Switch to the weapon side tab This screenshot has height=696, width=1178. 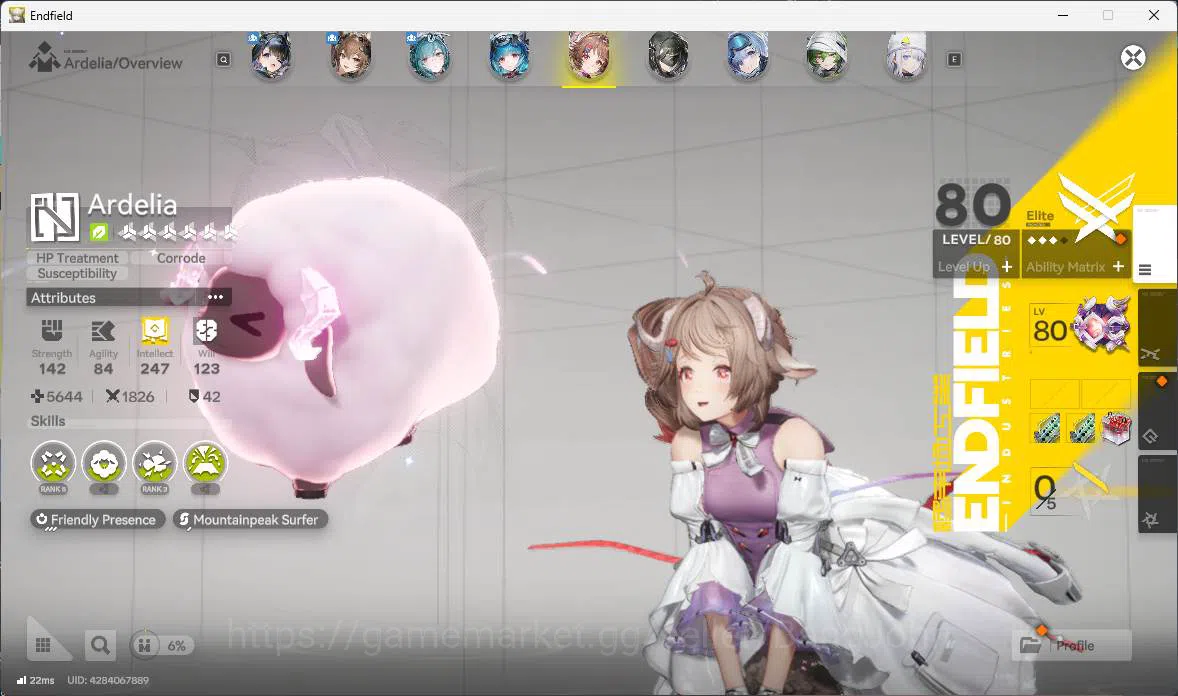coord(1157,328)
